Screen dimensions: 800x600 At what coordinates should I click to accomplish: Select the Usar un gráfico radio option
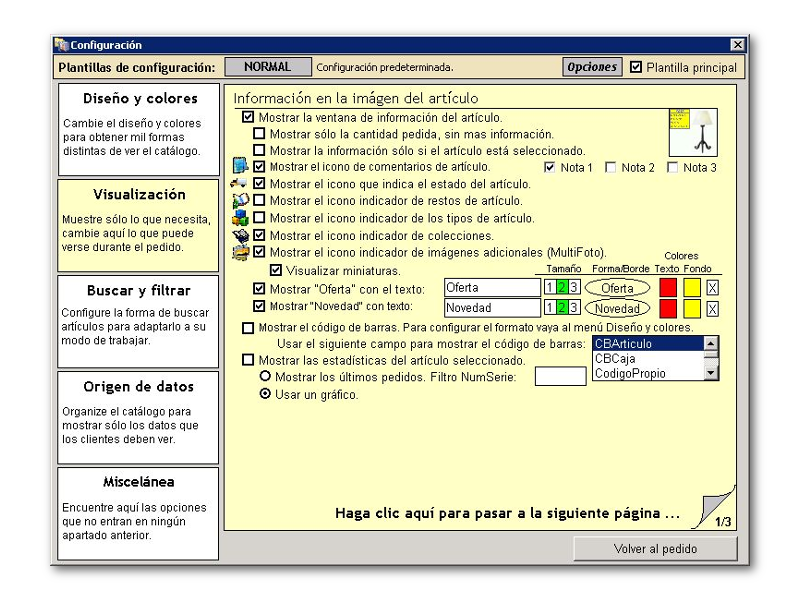(x=265, y=394)
